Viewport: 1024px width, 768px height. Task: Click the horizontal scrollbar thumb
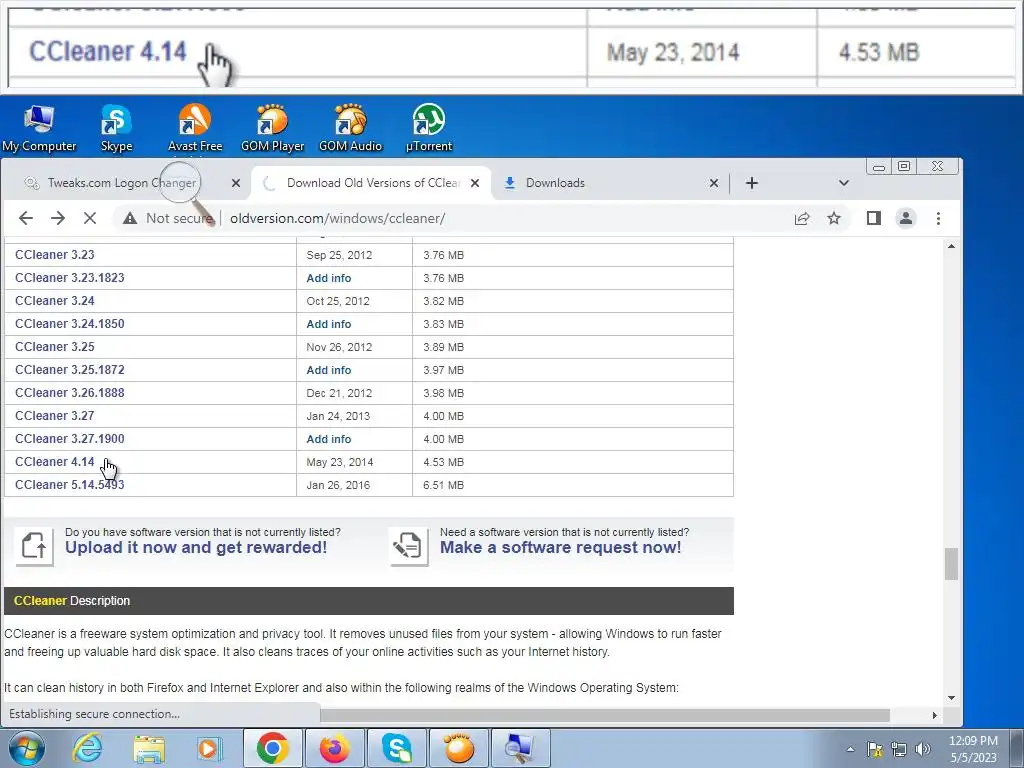coord(605,715)
